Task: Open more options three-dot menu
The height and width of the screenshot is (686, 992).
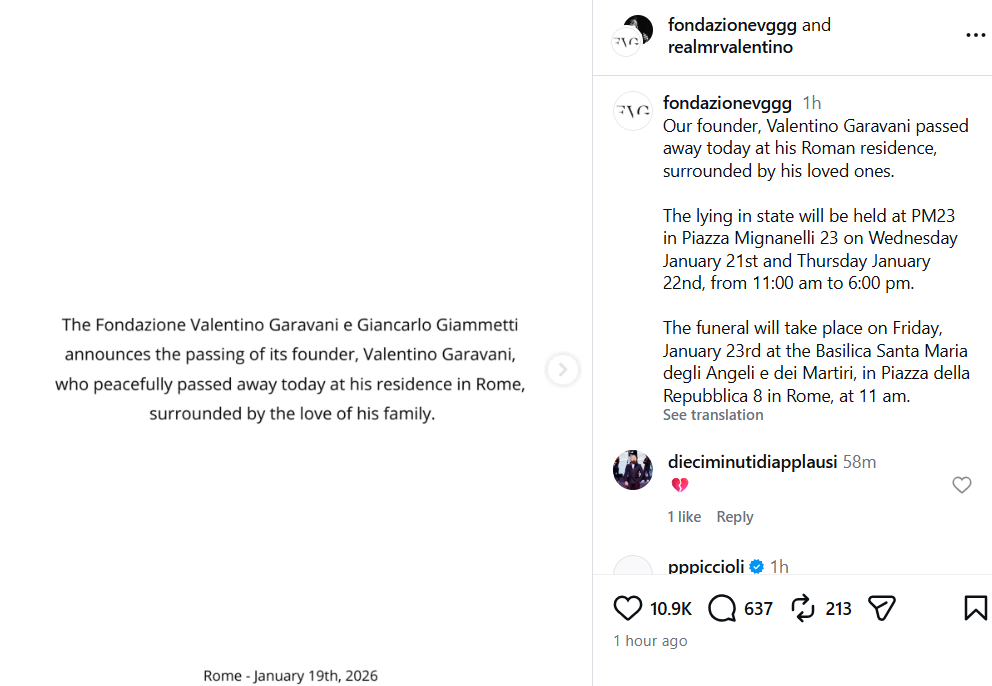Action: (975, 36)
